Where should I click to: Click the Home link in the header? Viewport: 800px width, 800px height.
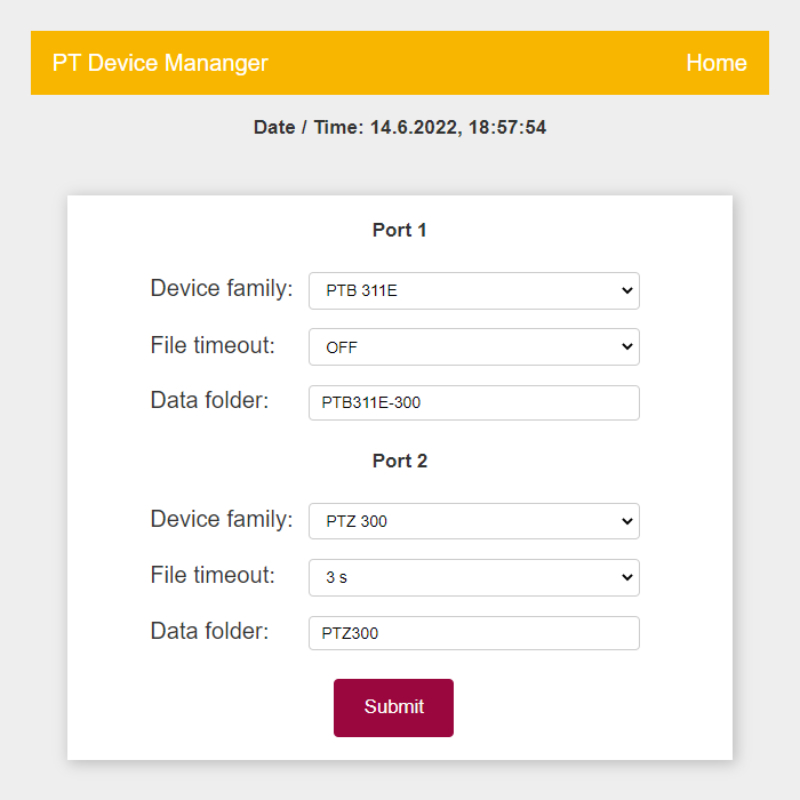click(x=716, y=63)
